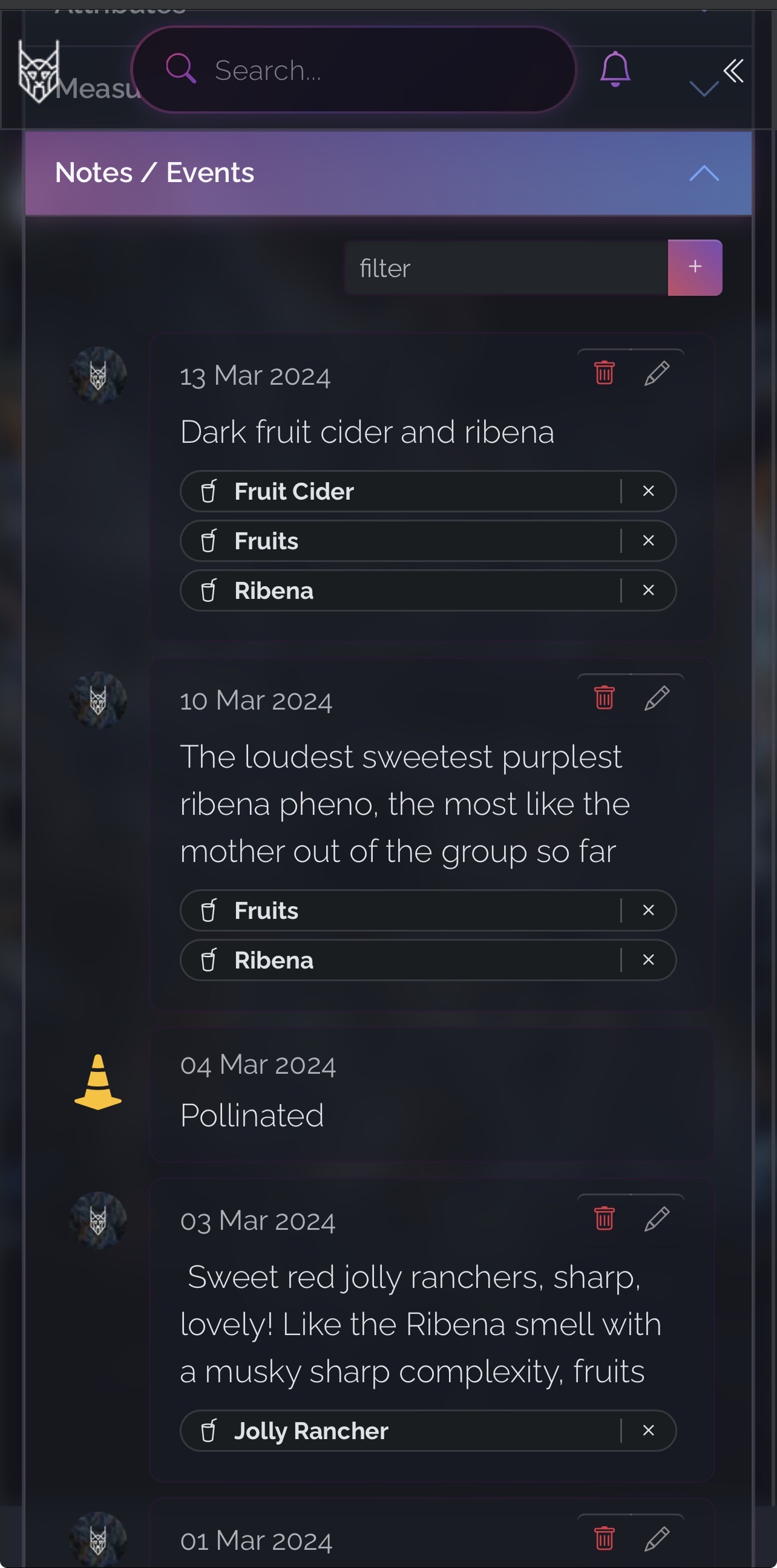Image resolution: width=777 pixels, height=1568 pixels.
Task: Edit the 03 Mar 2024 note
Action: pyautogui.click(x=657, y=1218)
